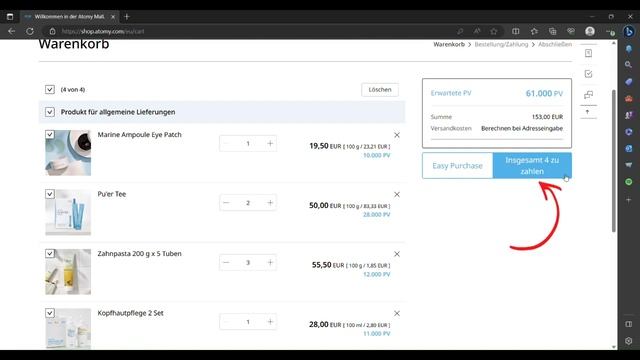Go back using the browser back arrow
This screenshot has height=360, width=640.
11,31
